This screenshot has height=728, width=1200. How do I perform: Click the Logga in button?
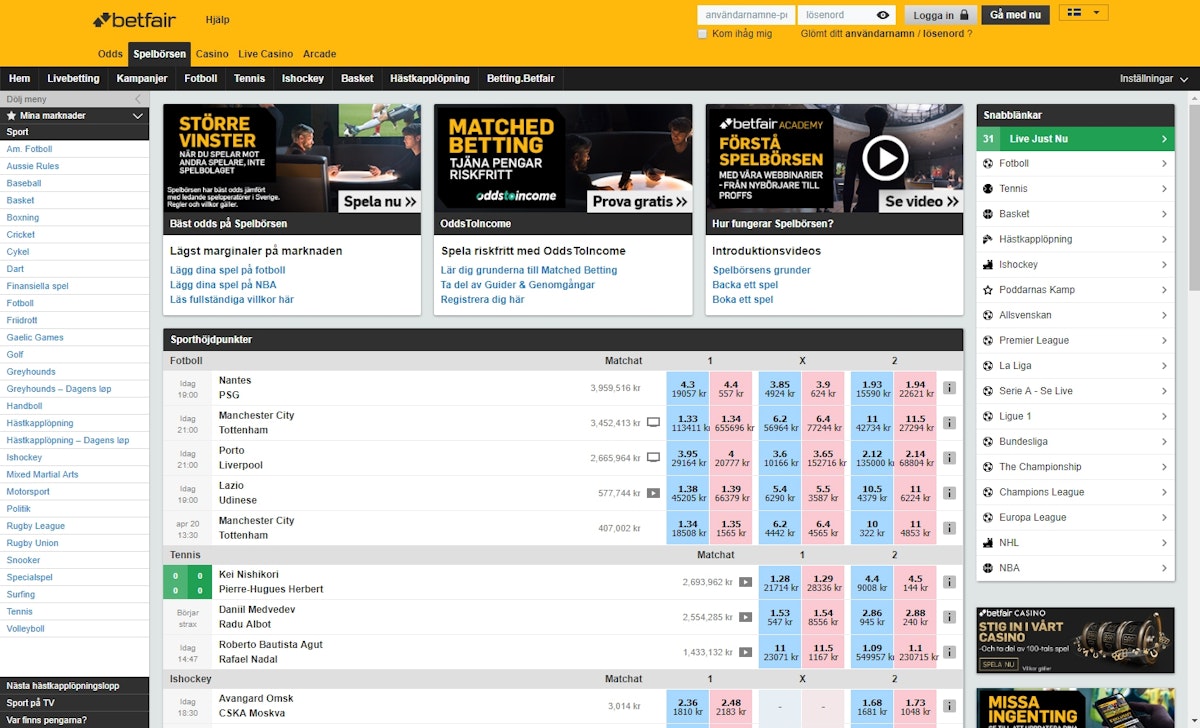(x=940, y=15)
